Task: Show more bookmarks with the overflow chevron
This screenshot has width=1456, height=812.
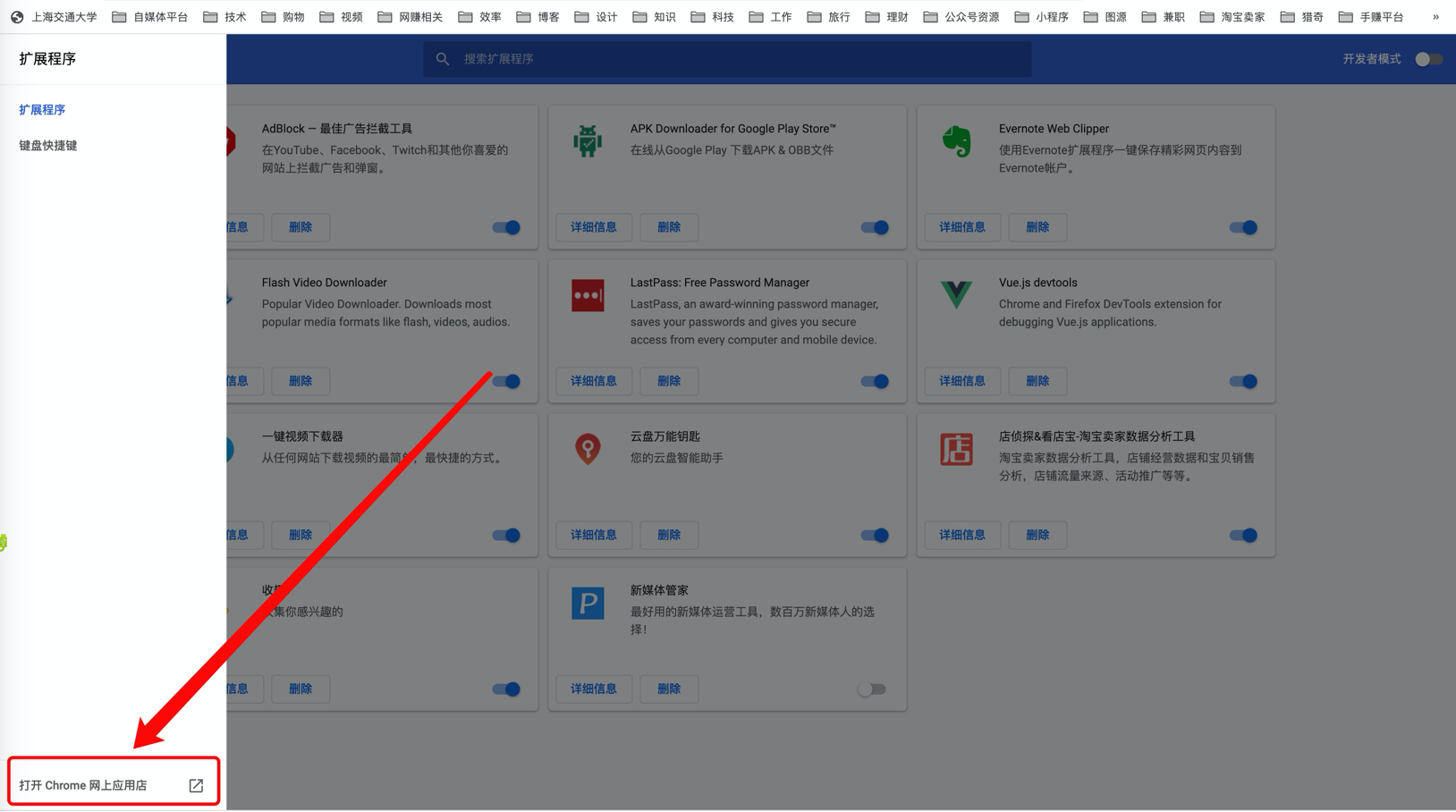Action: 1435,17
